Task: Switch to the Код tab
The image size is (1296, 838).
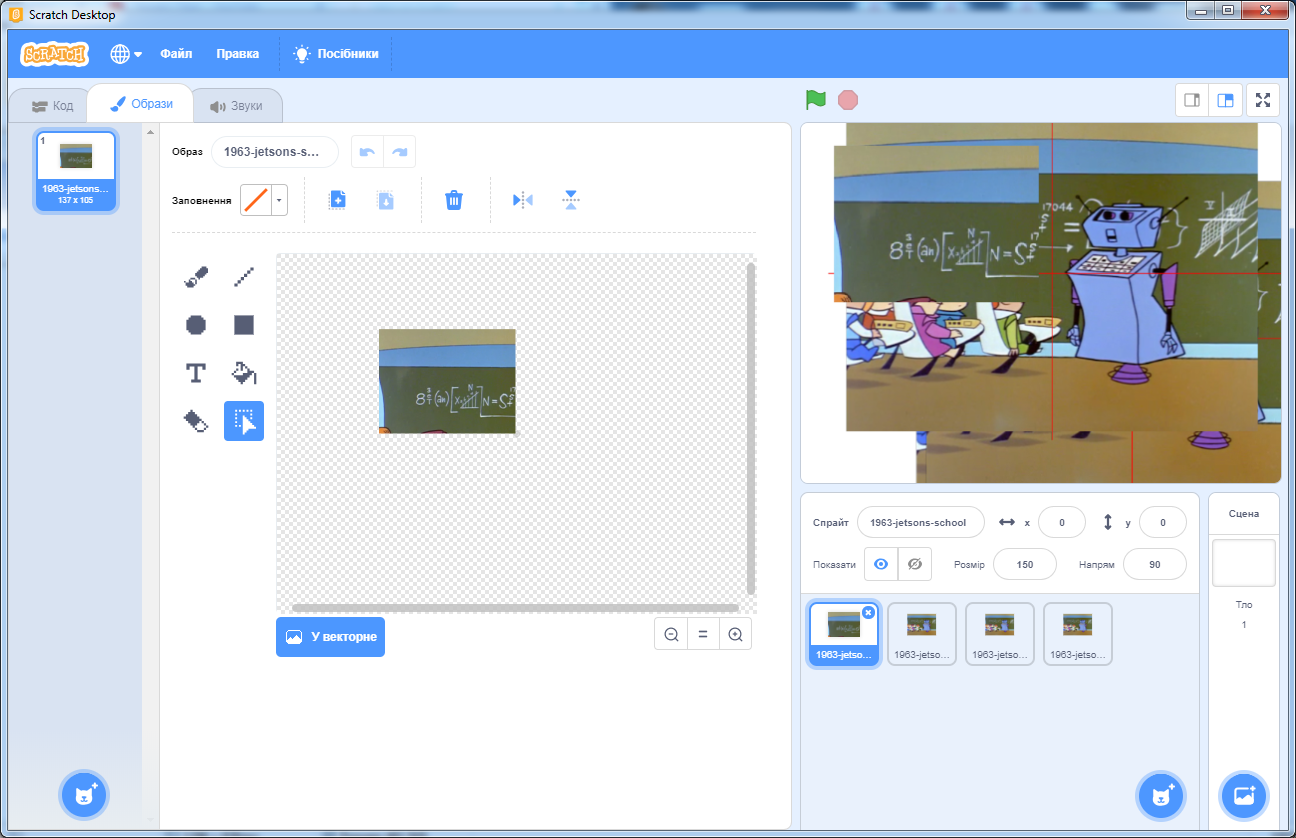Action: pos(52,106)
